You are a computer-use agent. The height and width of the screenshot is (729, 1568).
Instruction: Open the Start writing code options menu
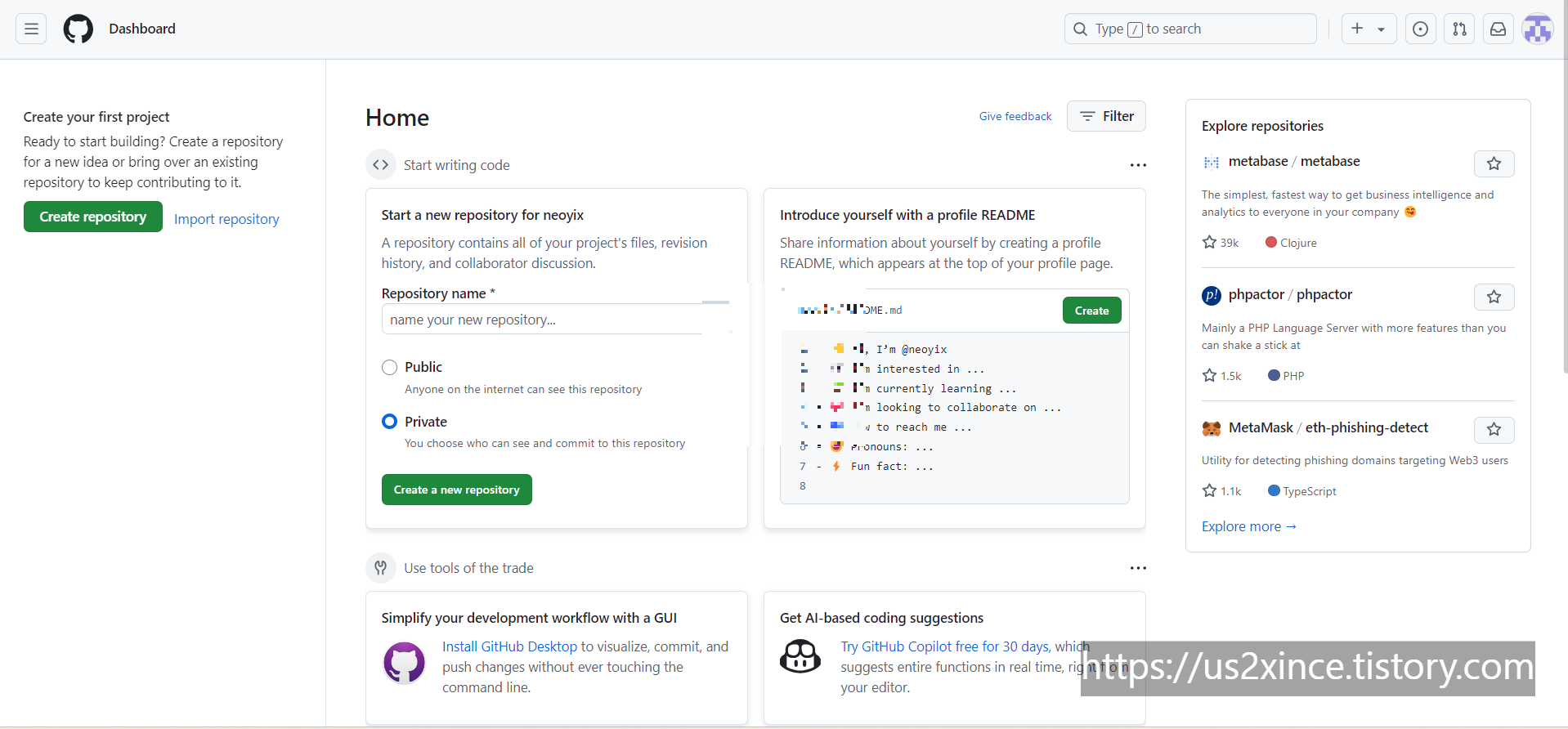click(x=1138, y=165)
